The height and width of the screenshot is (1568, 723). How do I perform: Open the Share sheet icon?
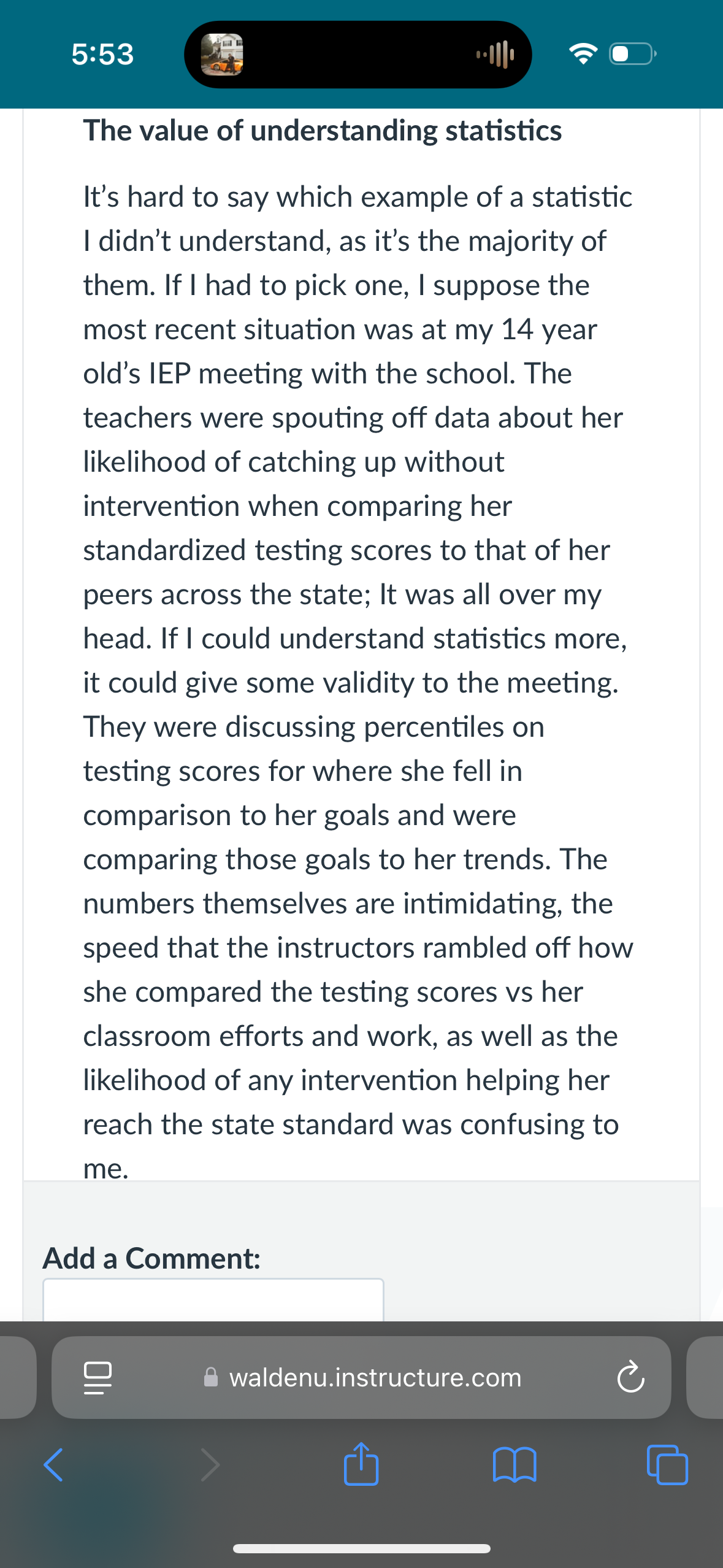coord(361,1464)
